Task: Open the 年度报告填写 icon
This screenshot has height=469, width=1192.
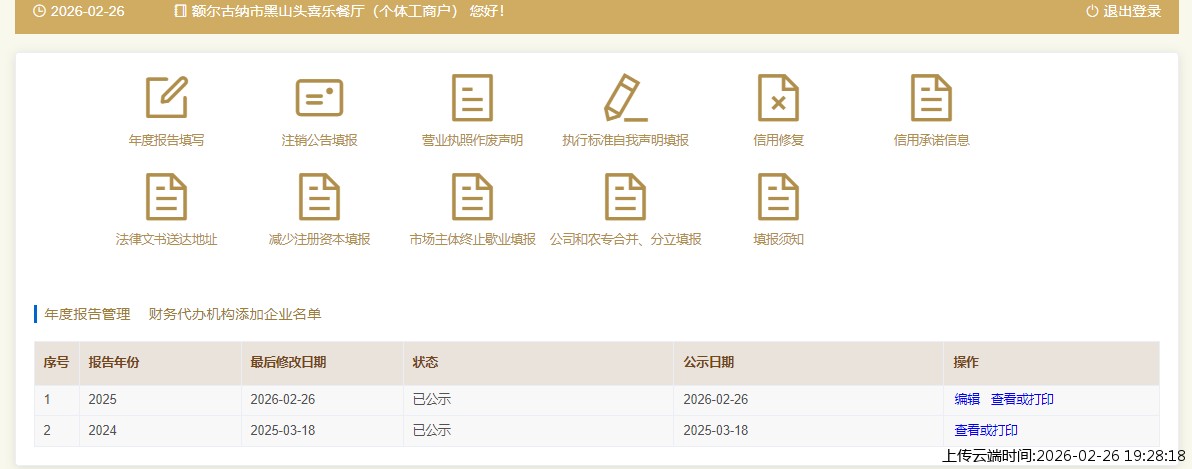Action: pos(167,98)
